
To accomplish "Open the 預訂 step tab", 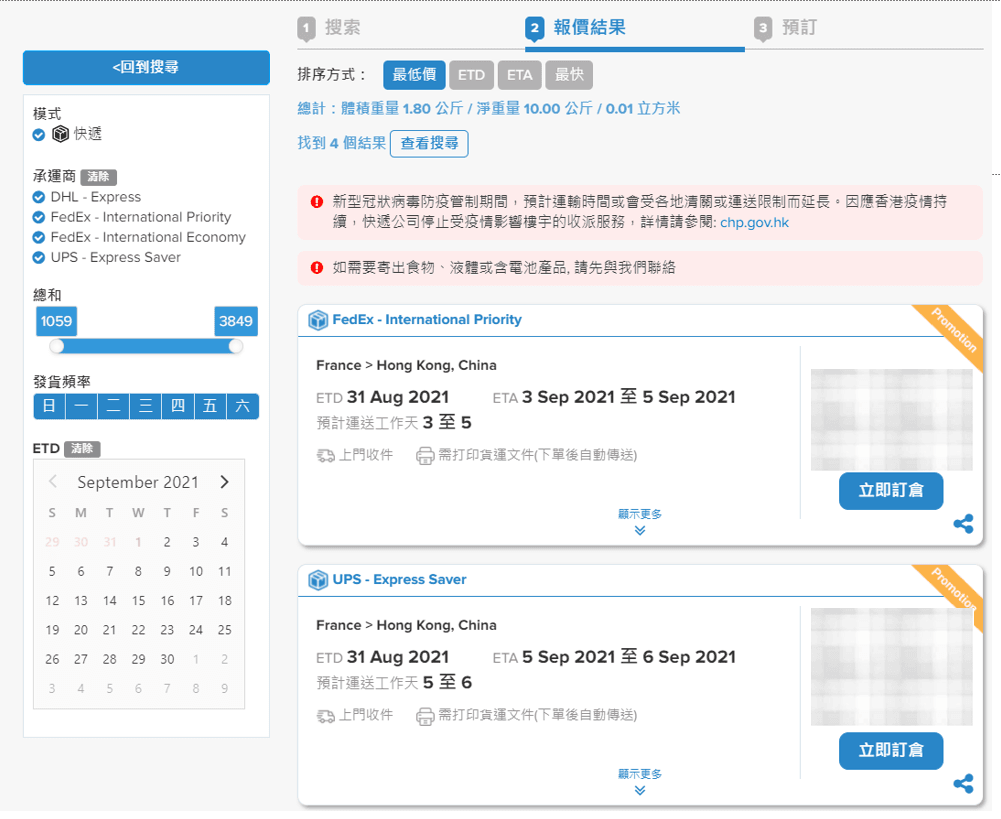I will pyautogui.click(x=799, y=27).
